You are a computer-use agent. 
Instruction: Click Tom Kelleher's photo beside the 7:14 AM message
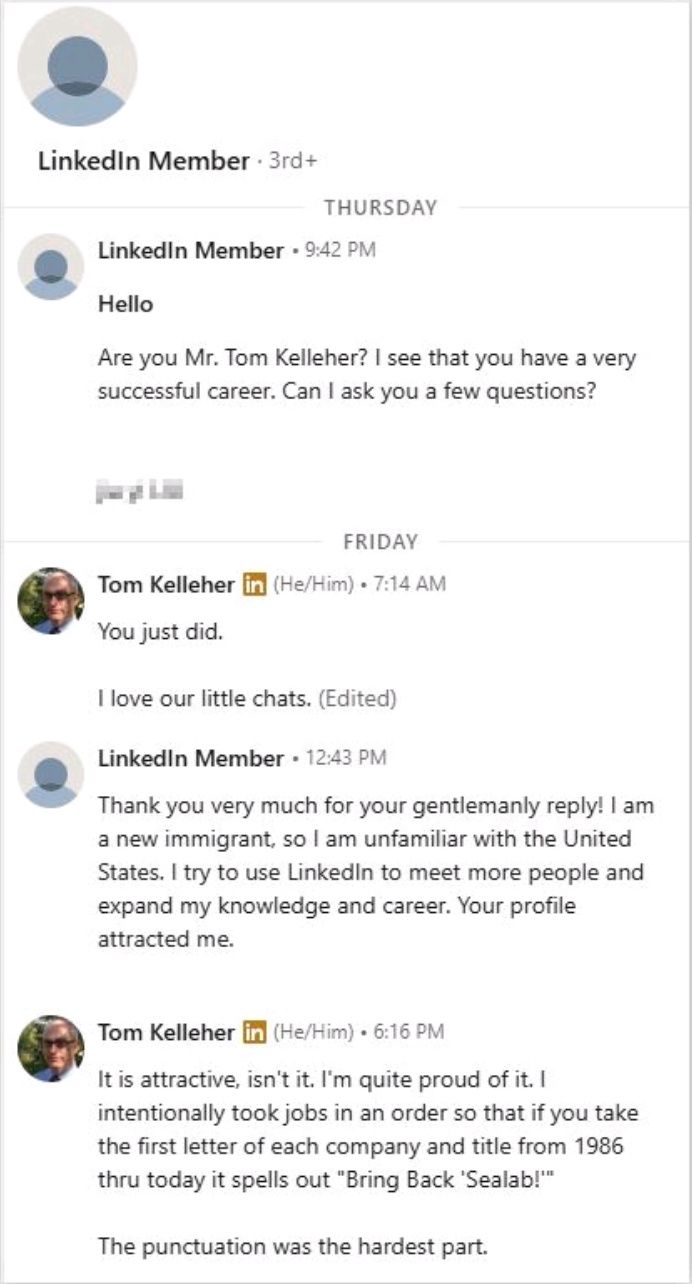[51, 601]
